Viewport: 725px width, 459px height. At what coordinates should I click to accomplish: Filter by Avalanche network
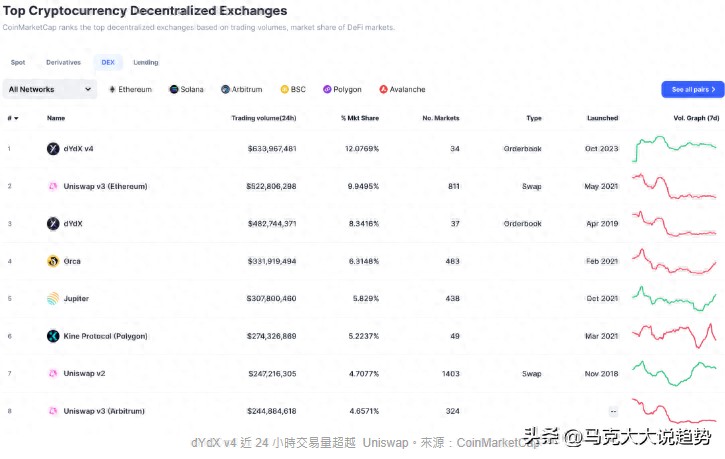402,89
